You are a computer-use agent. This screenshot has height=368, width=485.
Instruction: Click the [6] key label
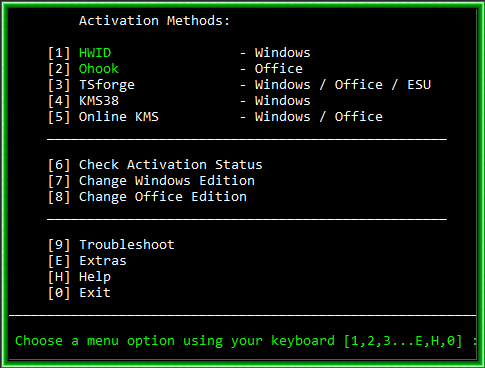pos(59,165)
